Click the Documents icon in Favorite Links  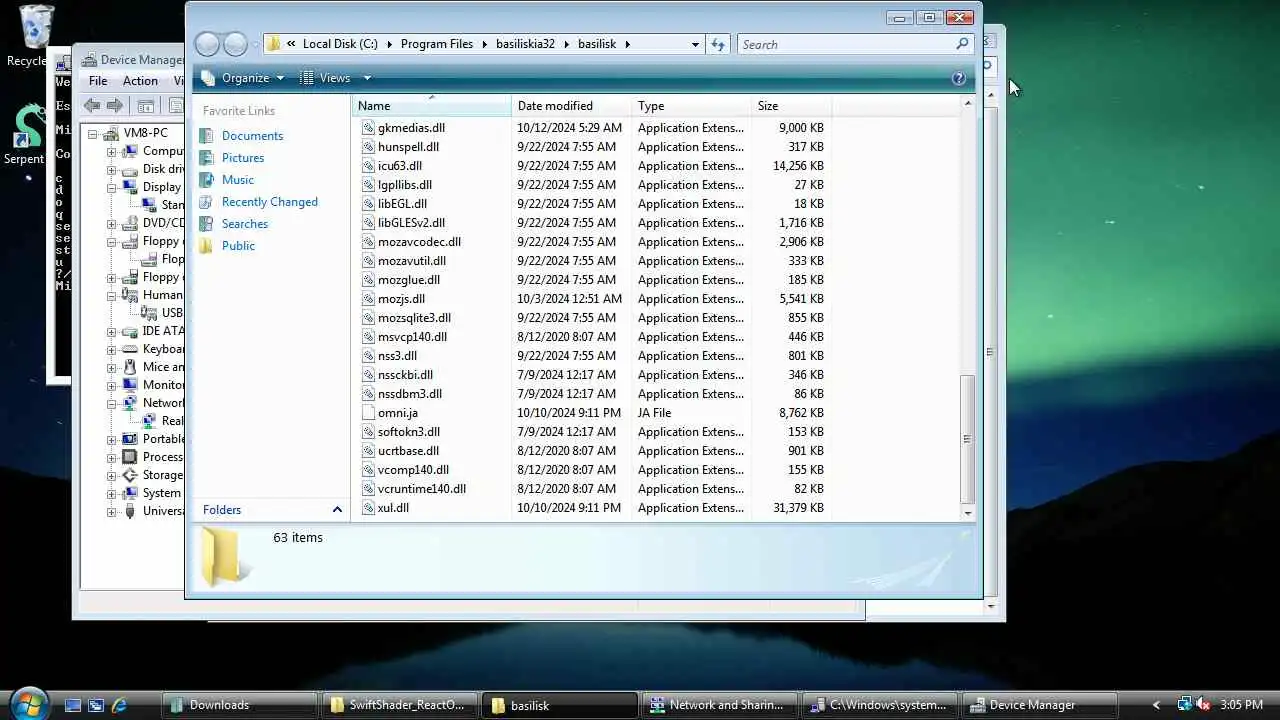[207, 136]
